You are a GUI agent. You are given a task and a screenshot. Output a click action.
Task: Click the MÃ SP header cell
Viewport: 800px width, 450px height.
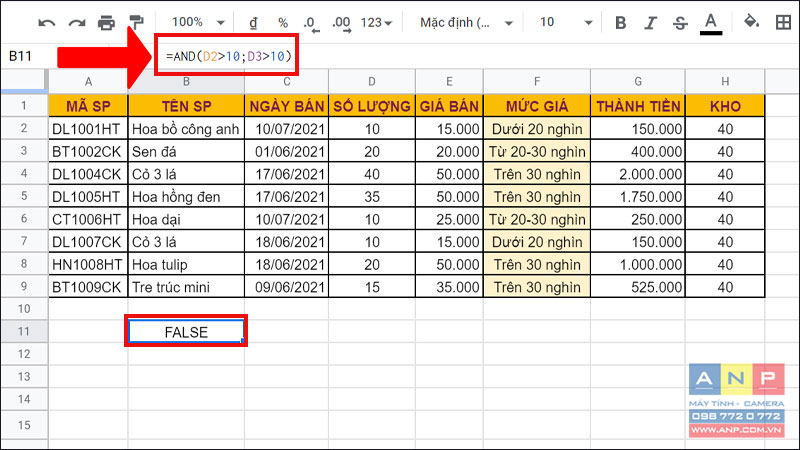tap(88, 106)
